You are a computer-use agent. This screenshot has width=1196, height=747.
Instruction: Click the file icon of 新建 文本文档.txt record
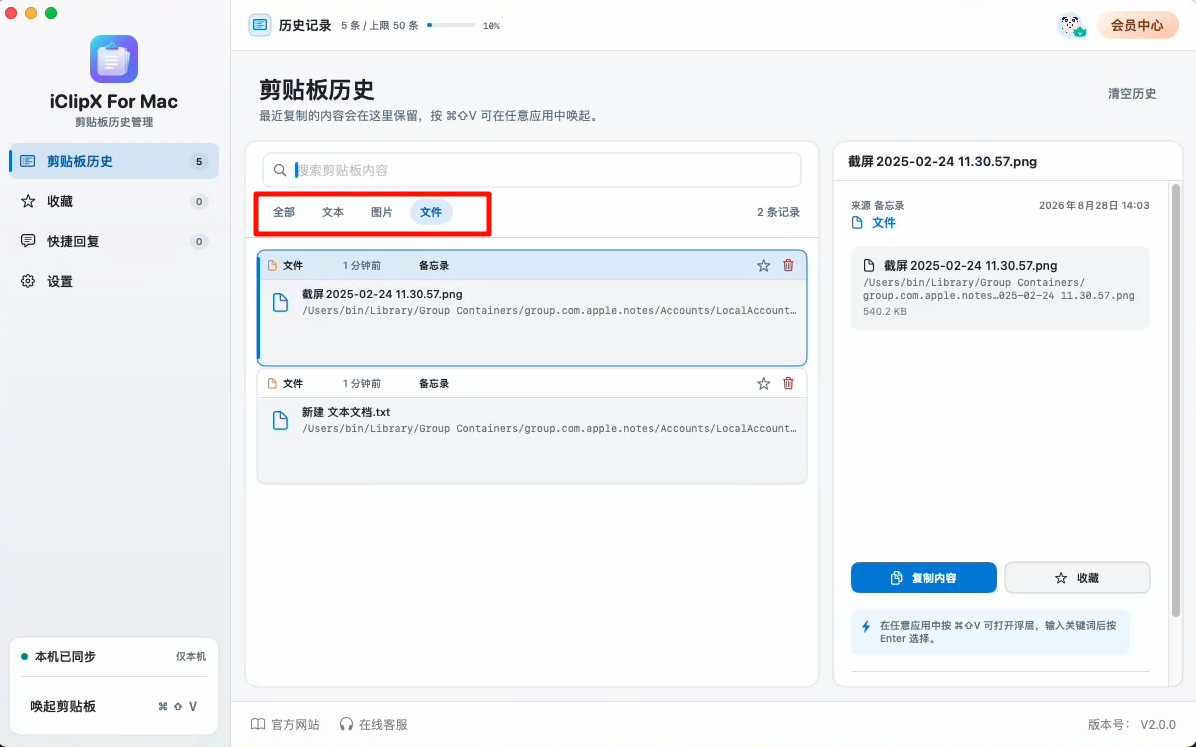point(281,421)
